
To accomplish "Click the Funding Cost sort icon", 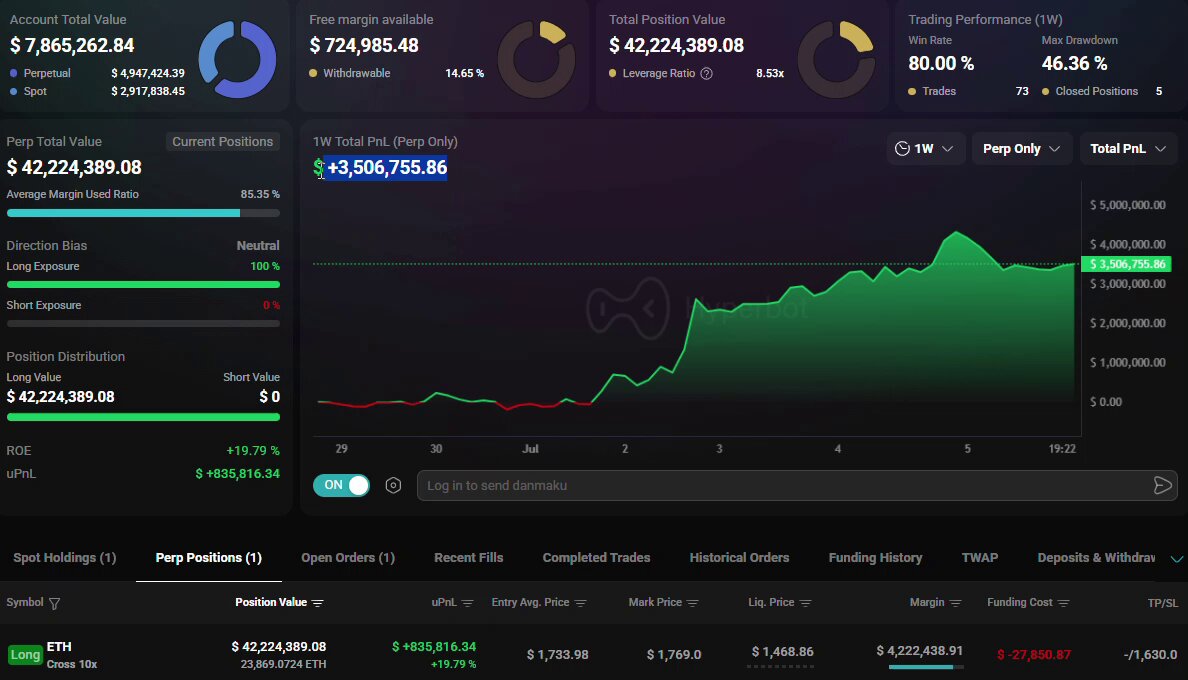I will tap(1064, 603).
